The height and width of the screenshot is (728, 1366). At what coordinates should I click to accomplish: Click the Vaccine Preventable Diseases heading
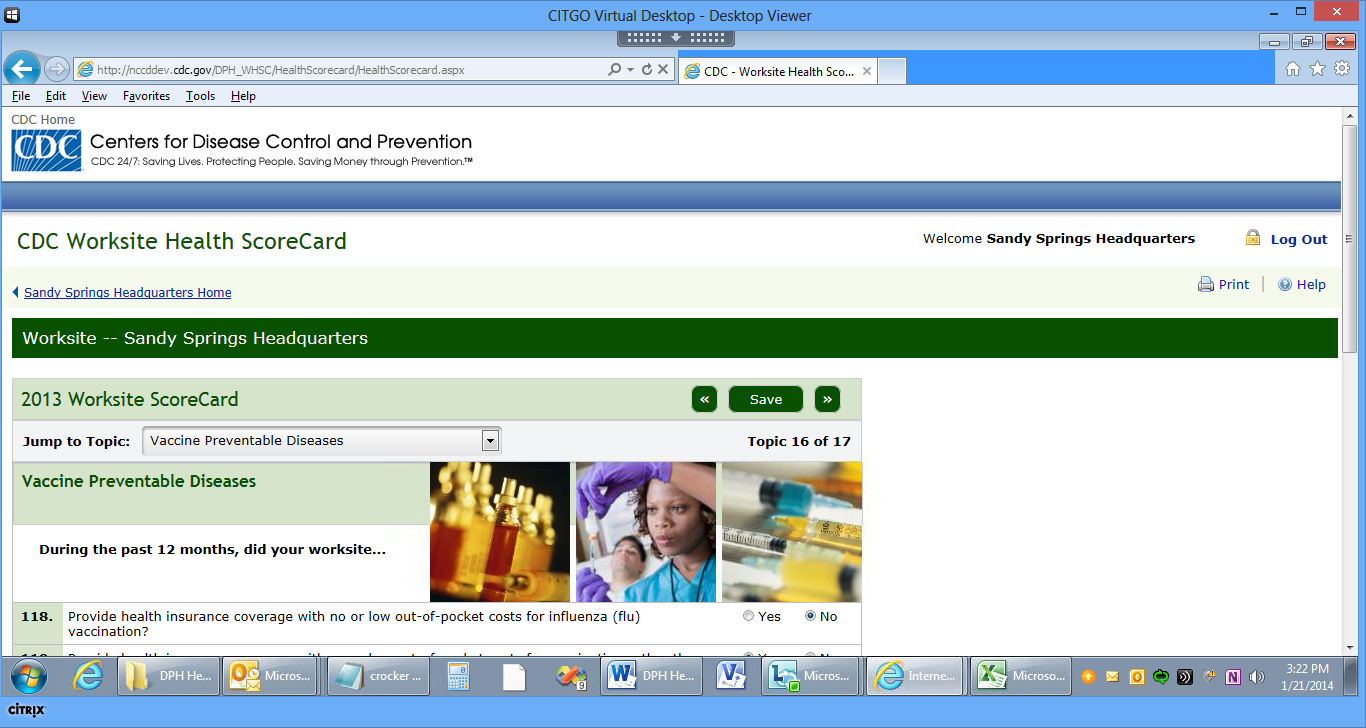point(139,481)
